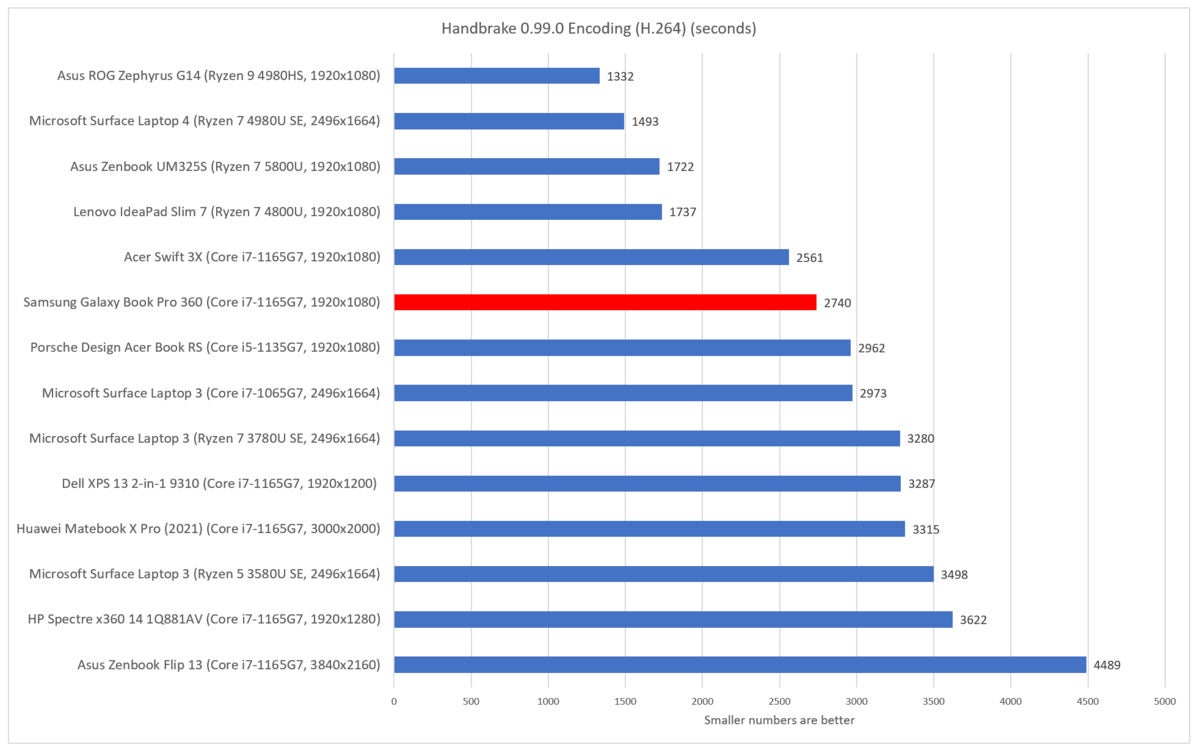Image resolution: width=1200 pixels, height=756 pixels.
Task: Select the Acer Swift 3X label
Action: point(253,257)
